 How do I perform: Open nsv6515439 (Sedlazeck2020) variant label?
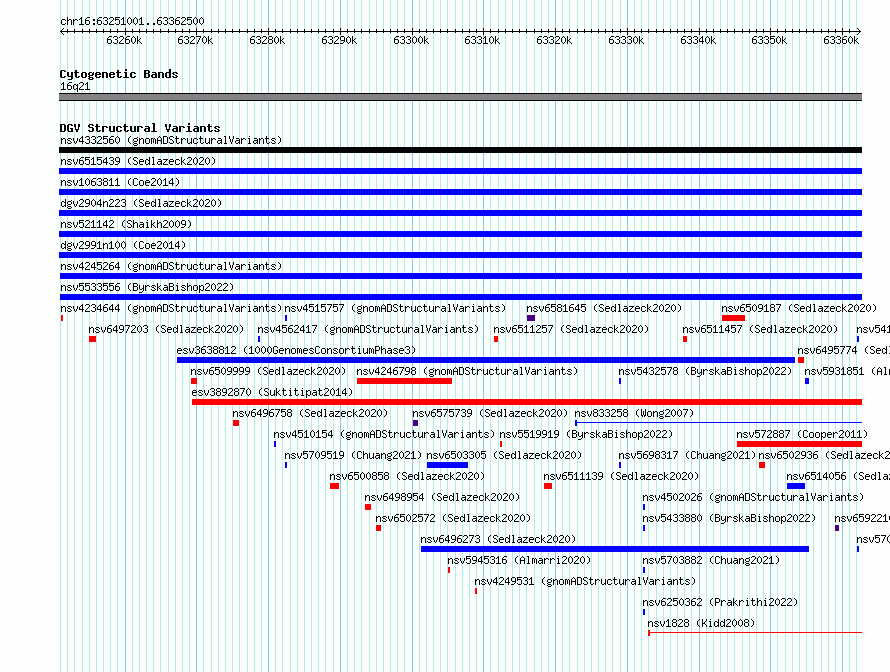[x=138, y=161]
